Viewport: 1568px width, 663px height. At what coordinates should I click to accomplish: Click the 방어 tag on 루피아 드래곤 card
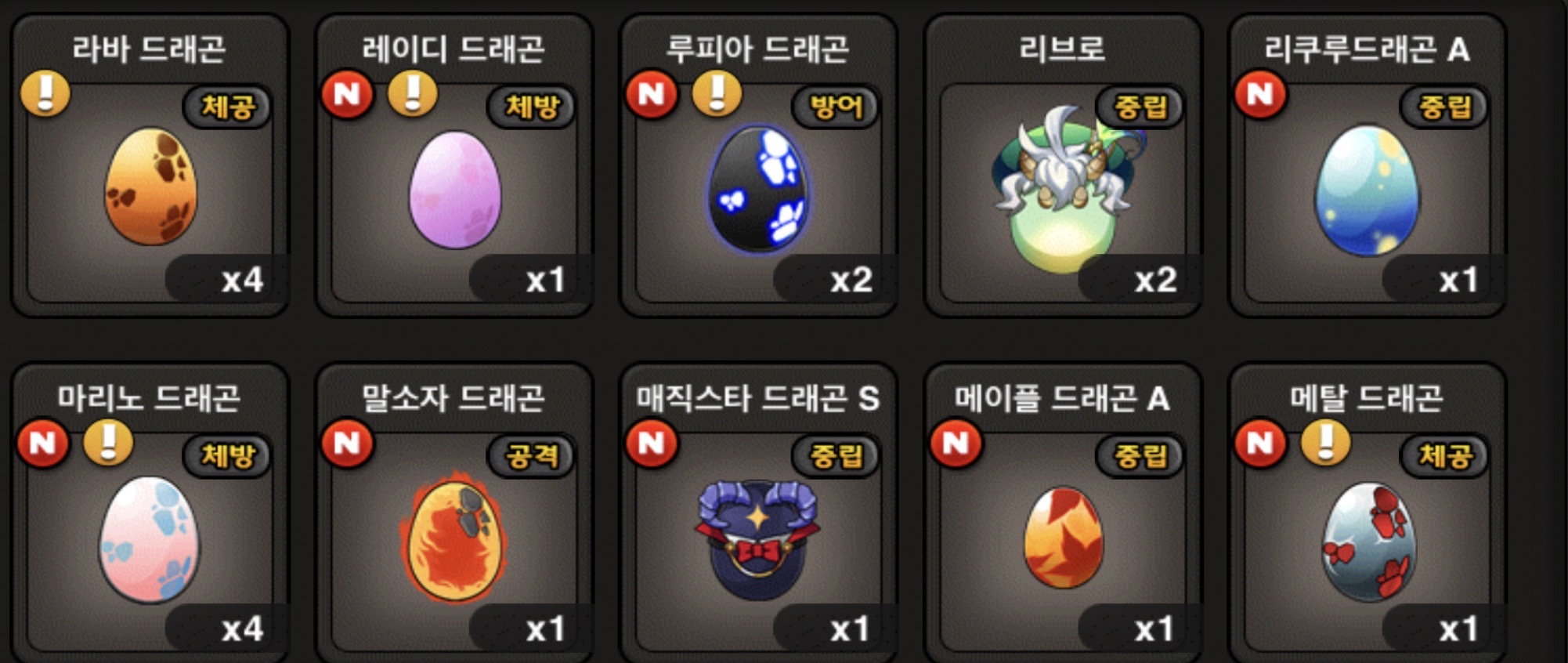pyautogui.click(x=836, y=106)
